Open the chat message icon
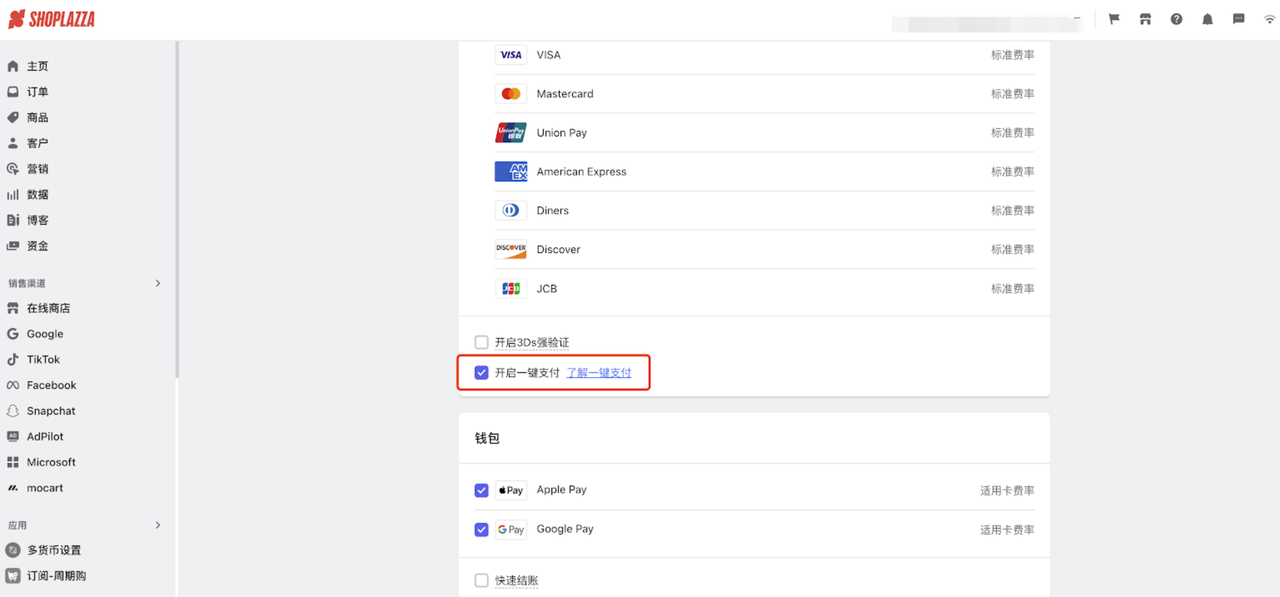The width and height of the screenshot is (1280, 597). click(1238, 19)
